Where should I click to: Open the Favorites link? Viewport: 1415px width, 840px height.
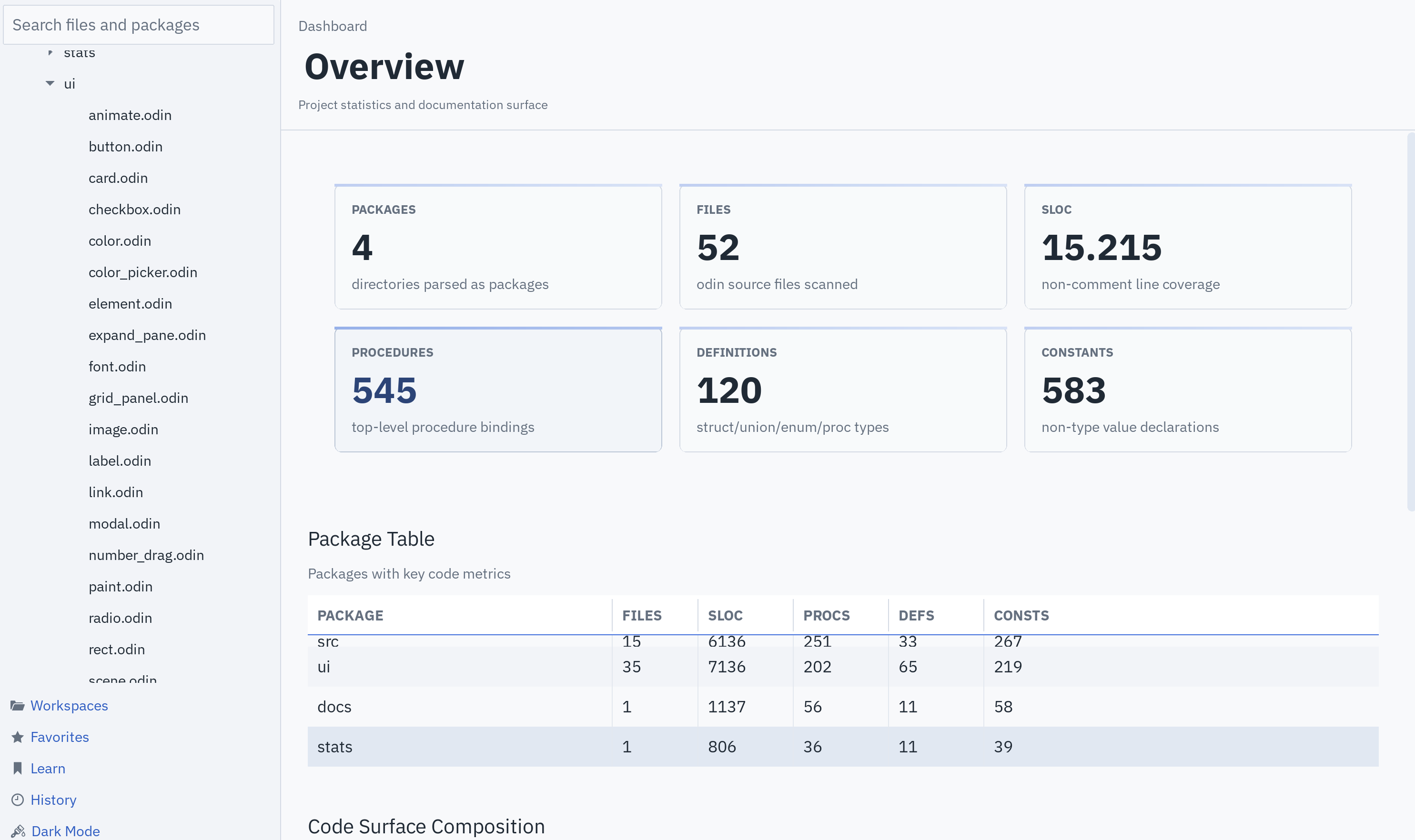(x=60, y=737)
